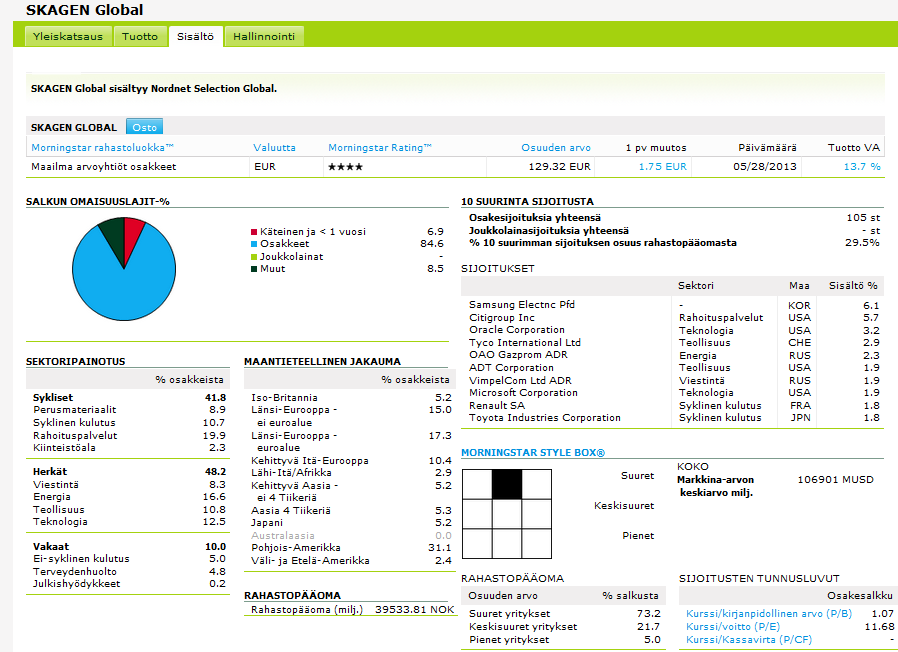Viewport: 898px width, 652px height.
Task: Click the filled large-blend style box cell
Action: pos(507,484)
